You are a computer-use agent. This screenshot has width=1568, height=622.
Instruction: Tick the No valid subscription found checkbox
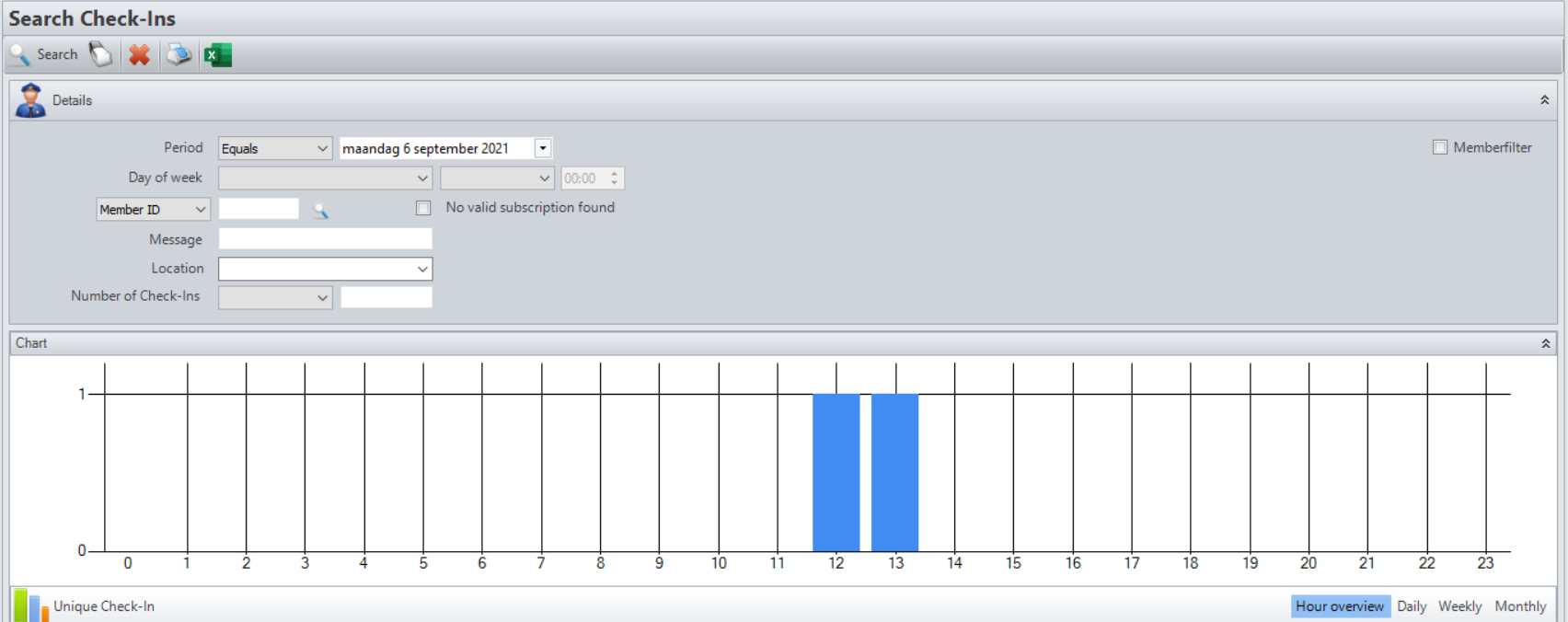pos(423,208)
